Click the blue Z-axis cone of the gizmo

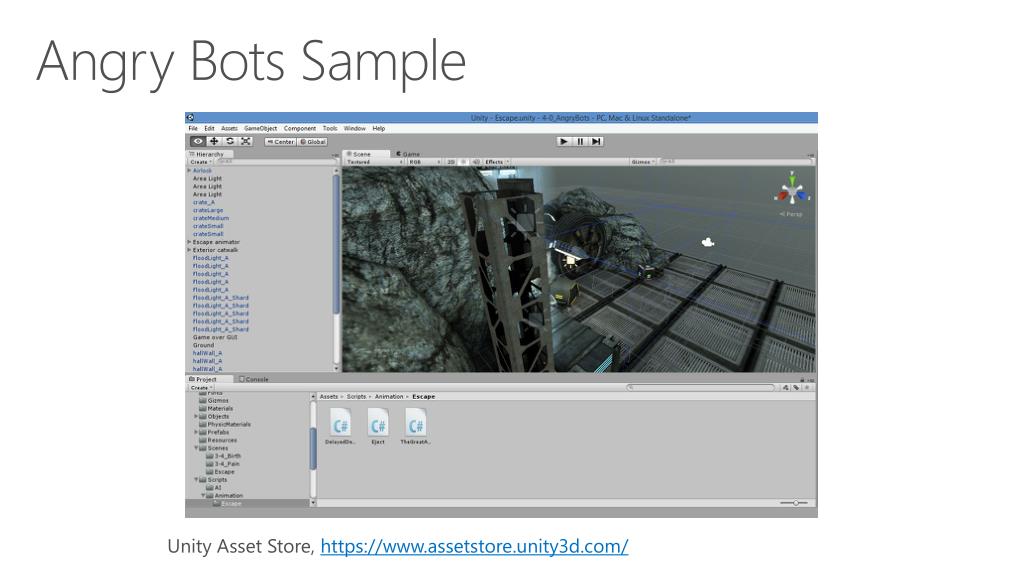(x=802, y=195)
